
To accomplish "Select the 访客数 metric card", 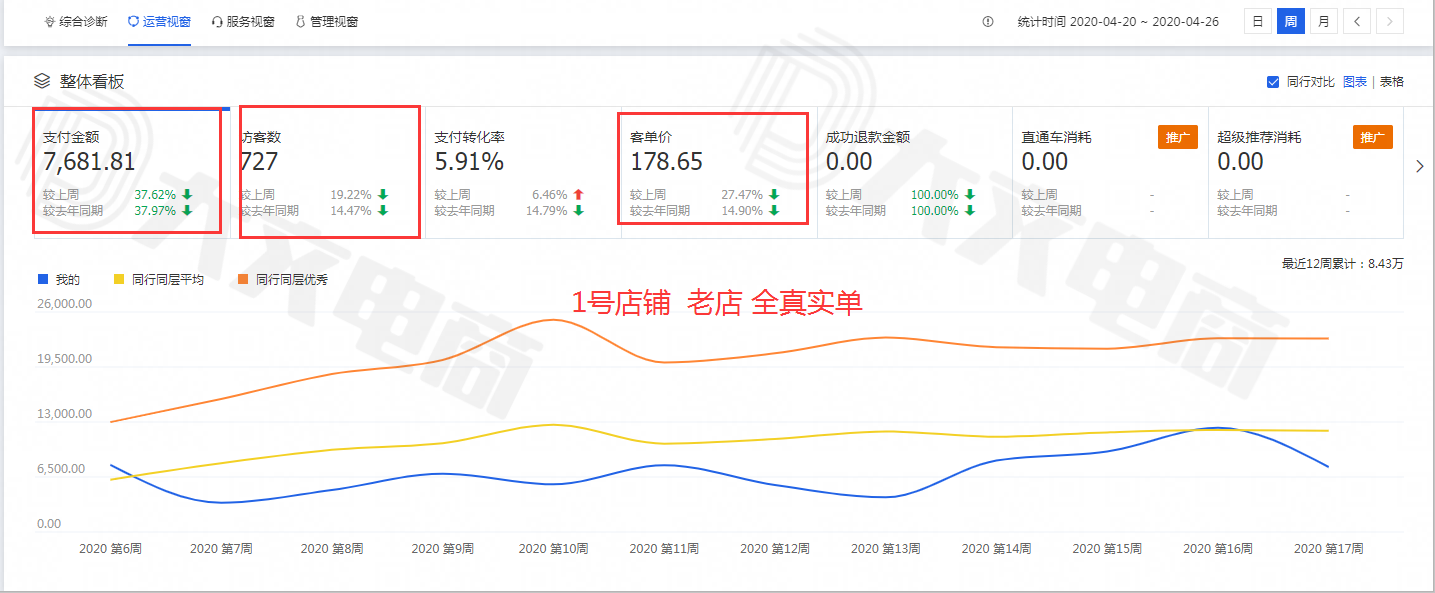I will point(328,172).
